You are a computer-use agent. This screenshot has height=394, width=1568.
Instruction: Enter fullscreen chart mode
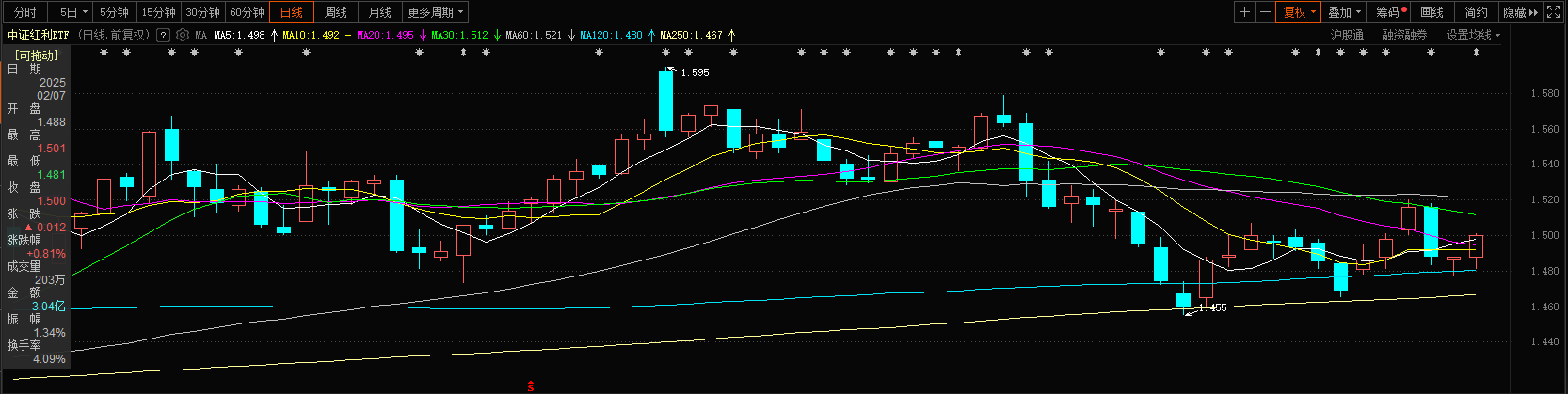1554,12
